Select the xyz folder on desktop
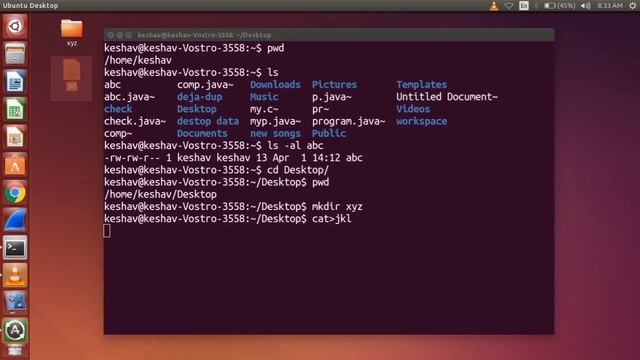This screenshot has width=640, height=360. 71,32
